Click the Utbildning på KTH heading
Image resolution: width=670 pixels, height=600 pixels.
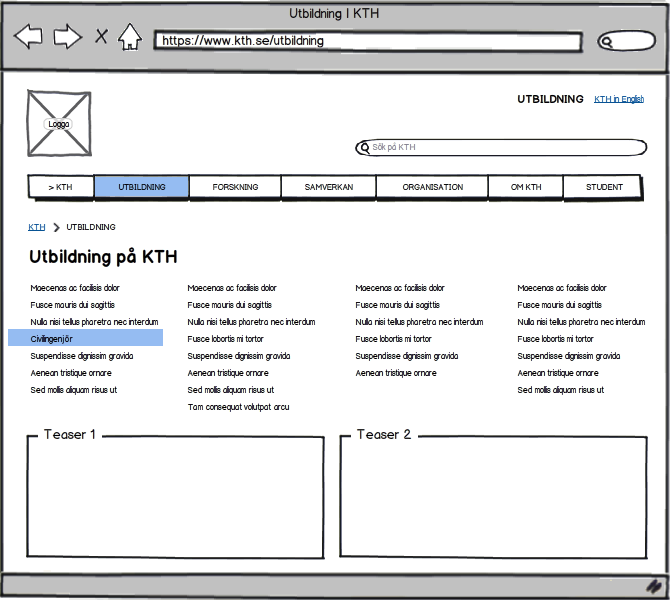point(103,257)
